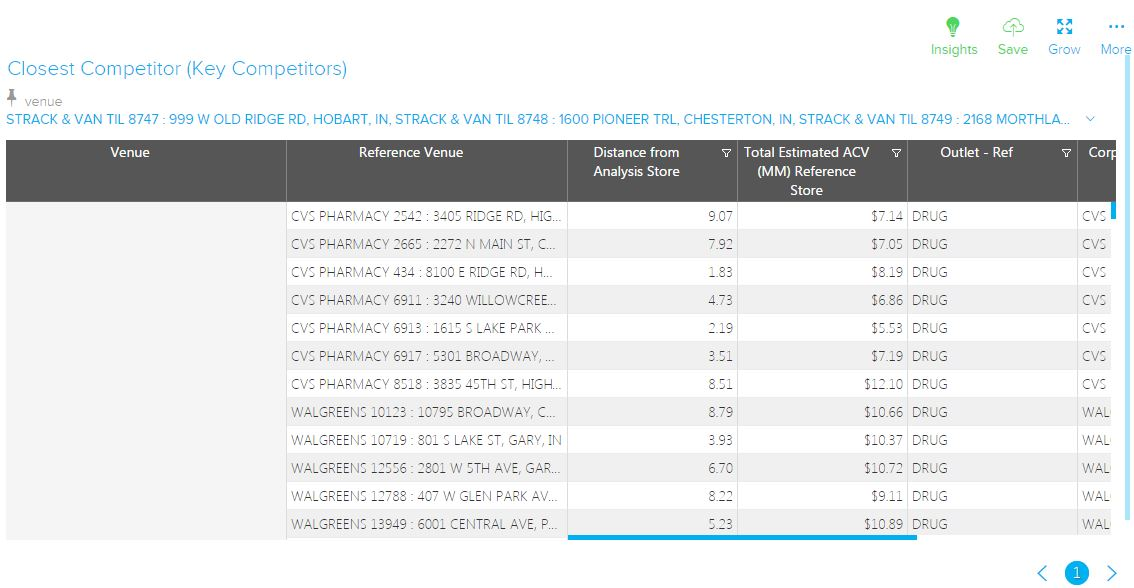
Task: Sort by the Reference Venue column header
Action: 411,153
